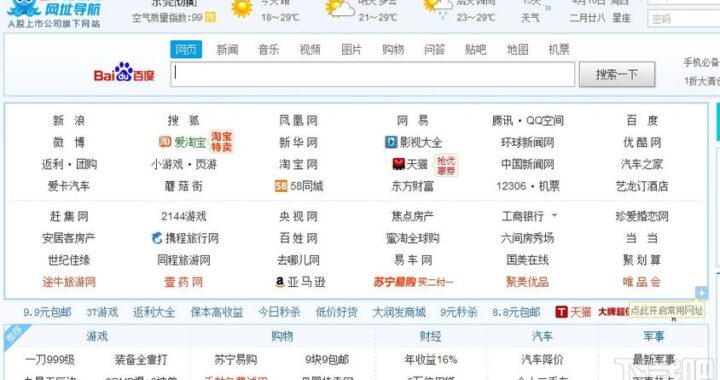Click the 密码 password field
This screenshot has height=380, width=720.
684,19
